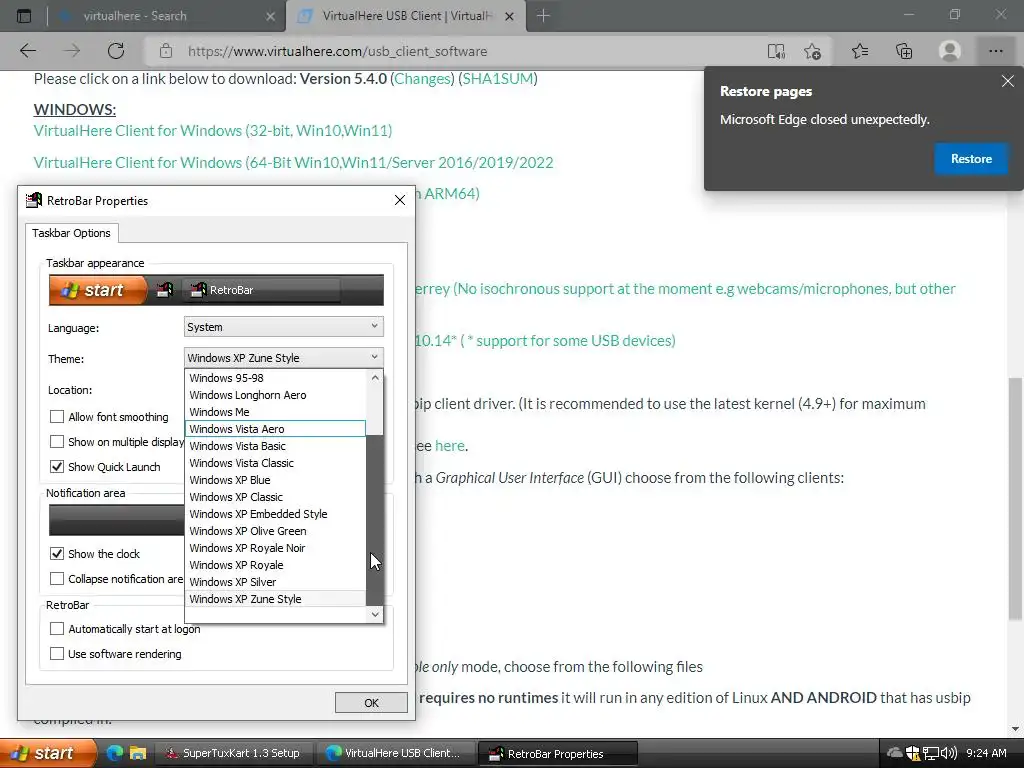Click theme list scroll down arrow
Viewport: 1024px width, 768px height.
pos(375,614)
